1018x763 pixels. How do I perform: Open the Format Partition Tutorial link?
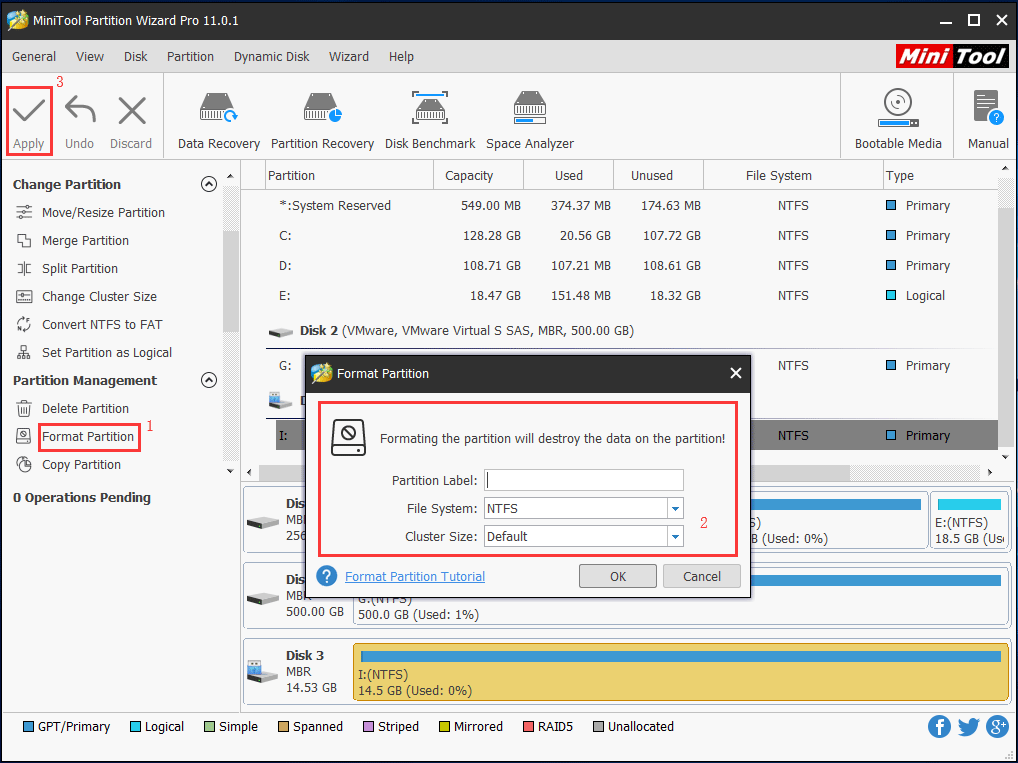pyautogui.click(x=415, y=576)
